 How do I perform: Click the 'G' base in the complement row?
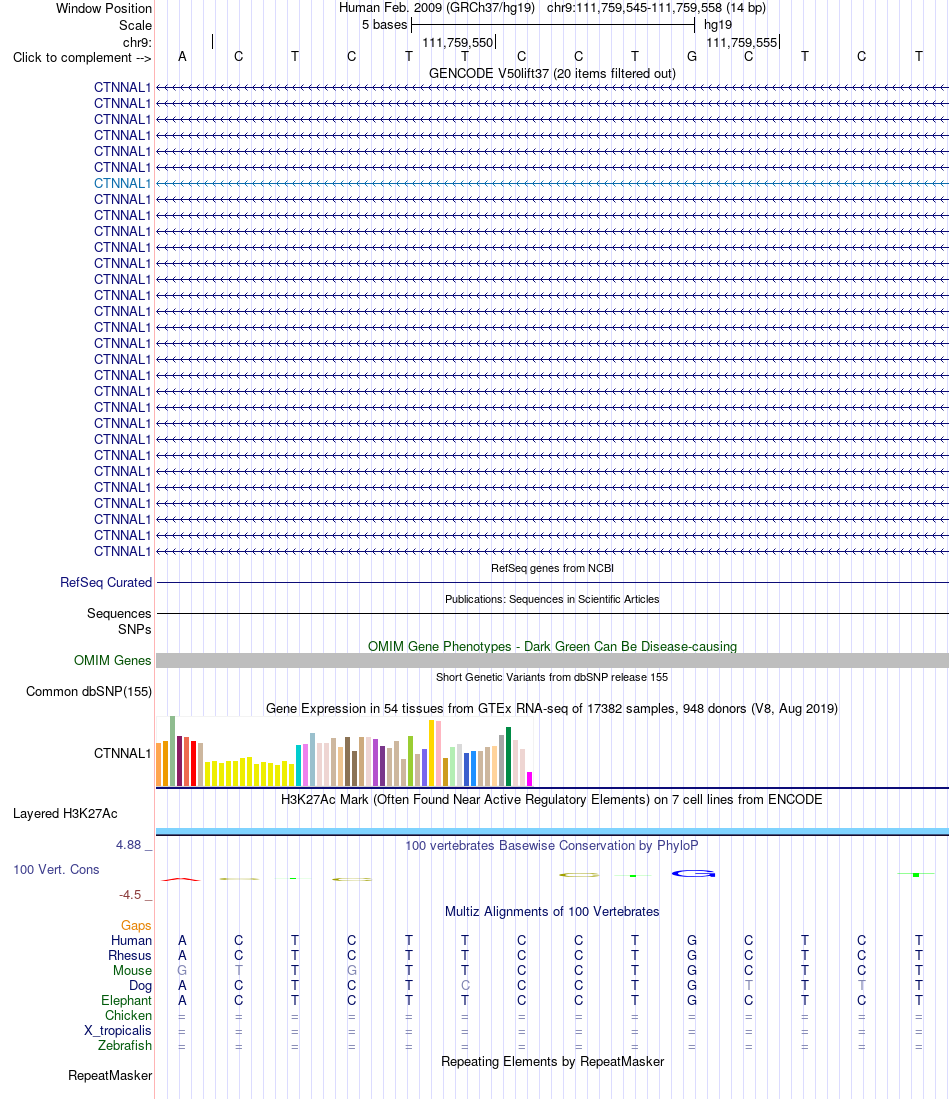692,56
